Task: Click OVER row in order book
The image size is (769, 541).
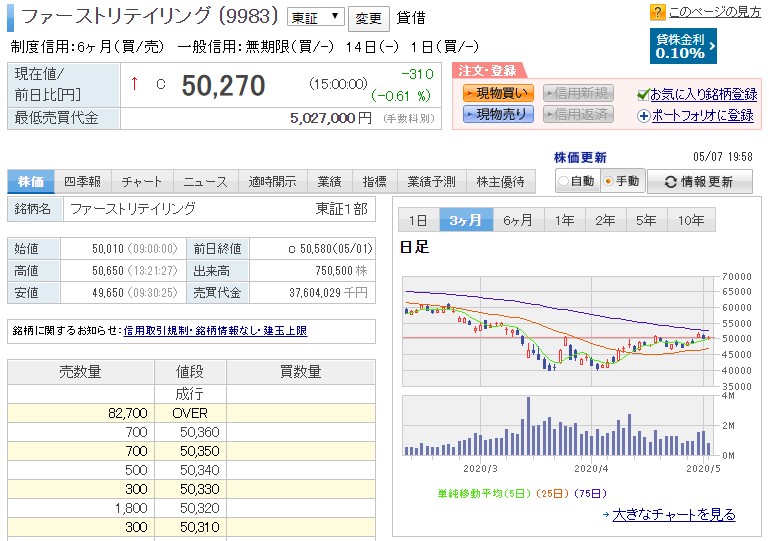Action: tap(191, 413)
